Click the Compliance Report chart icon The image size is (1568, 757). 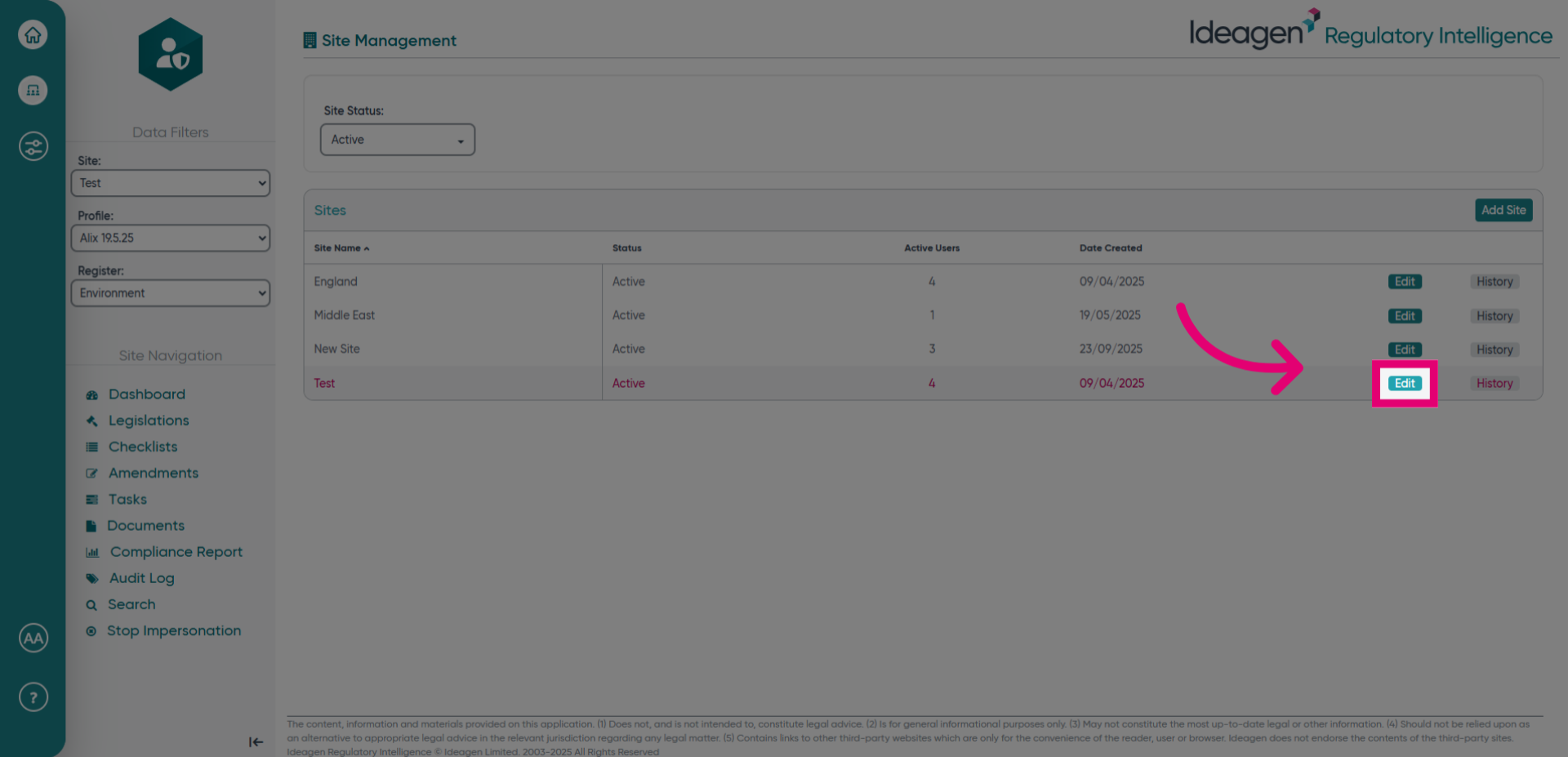point(92,552)
